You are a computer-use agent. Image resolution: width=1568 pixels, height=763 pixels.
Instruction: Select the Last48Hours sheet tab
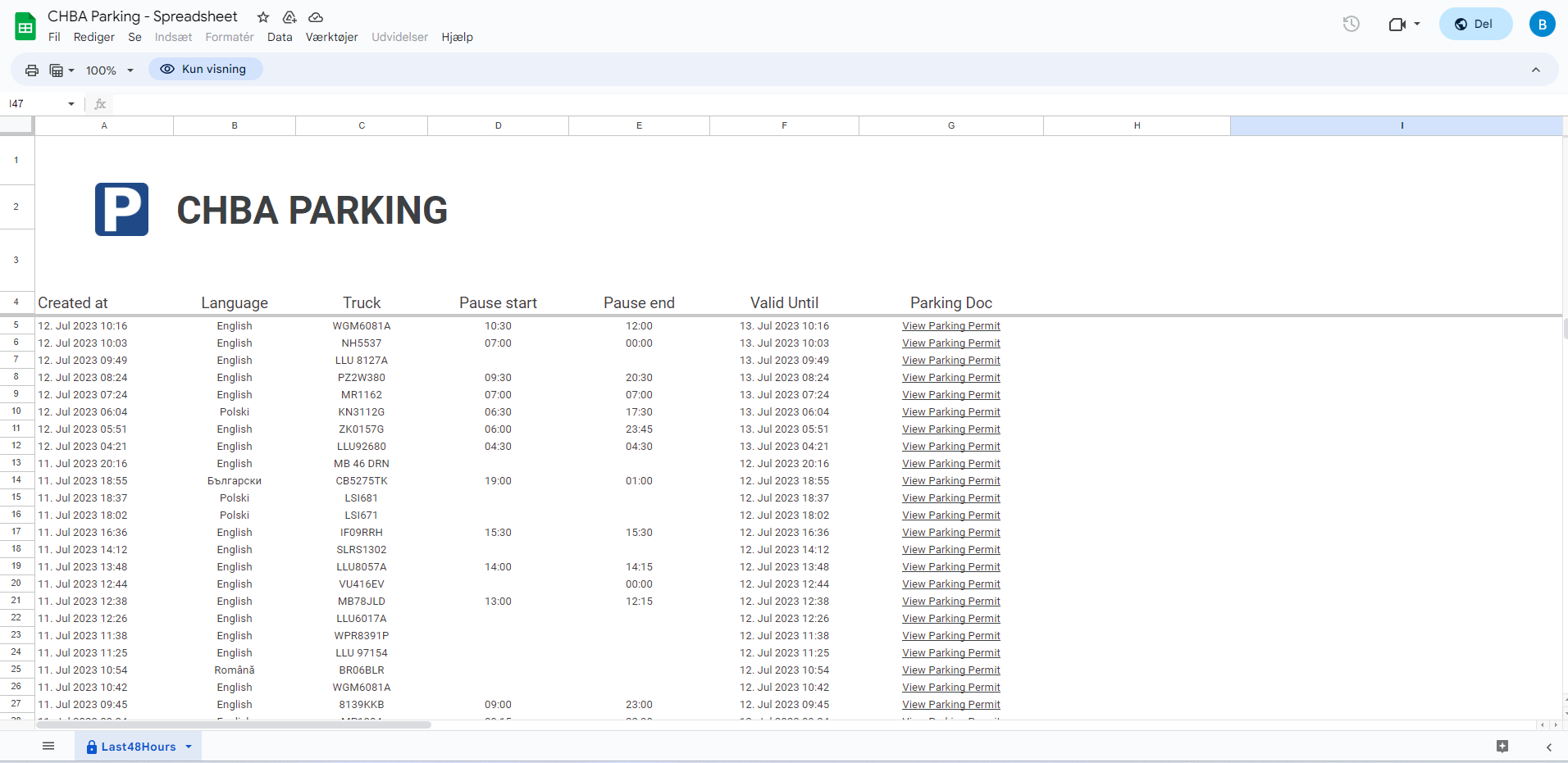[x=139, y=747]
